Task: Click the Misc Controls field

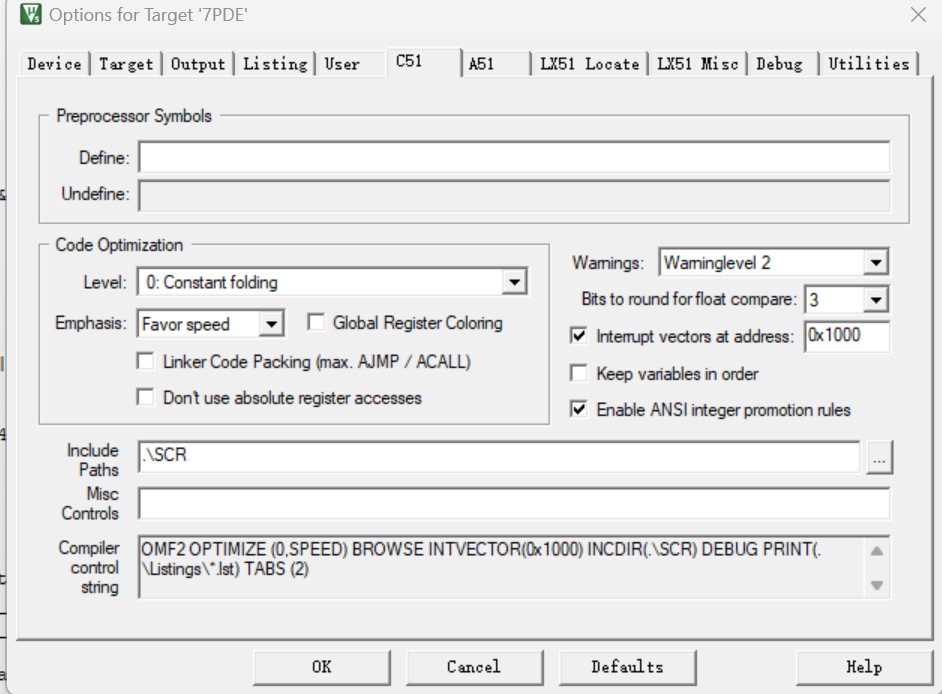Action: click(514, 504)
